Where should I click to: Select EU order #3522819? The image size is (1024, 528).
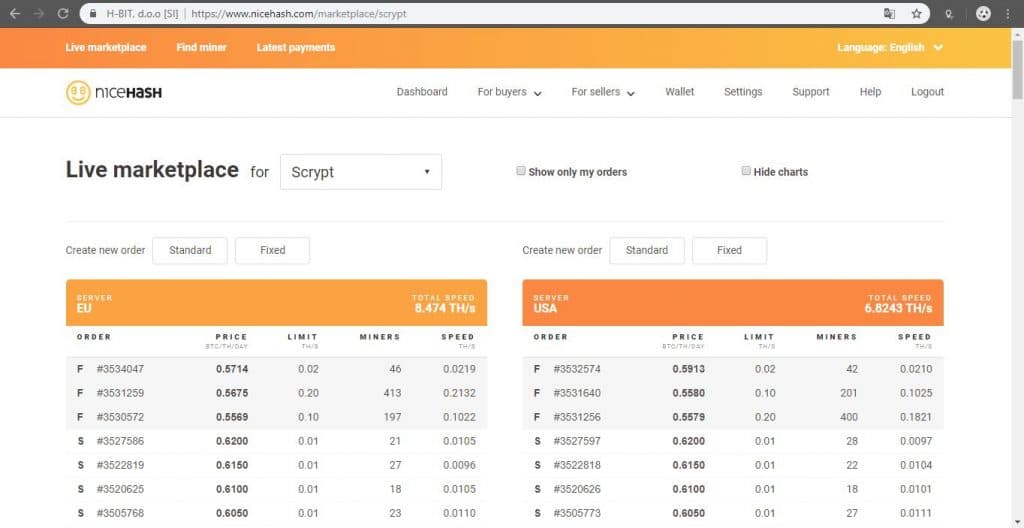(276, 465)
